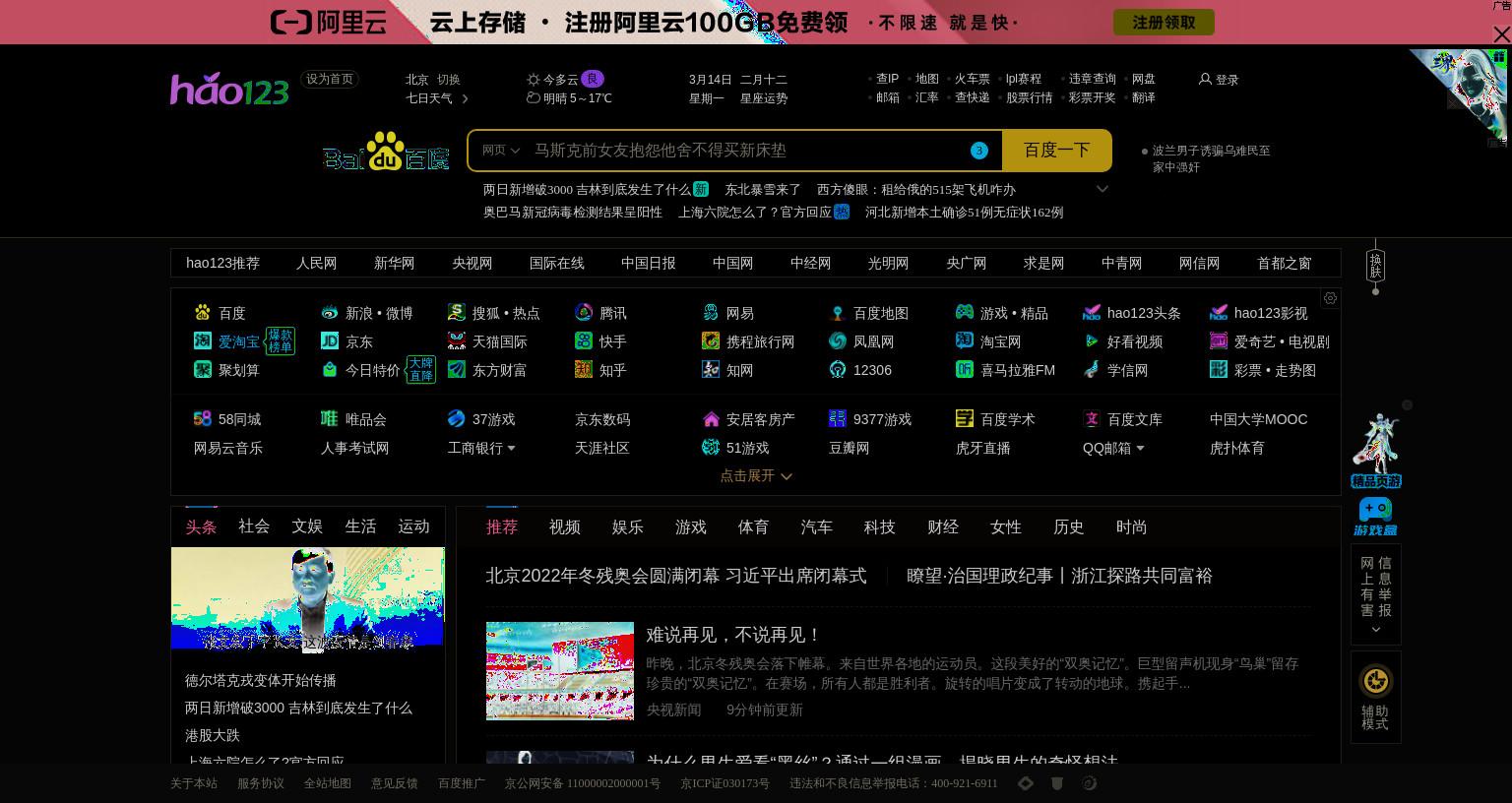Open the QQ邮箱 dropdown arrow
The width and height of the screenshot is (1512, 803).
pos(1140,449)
